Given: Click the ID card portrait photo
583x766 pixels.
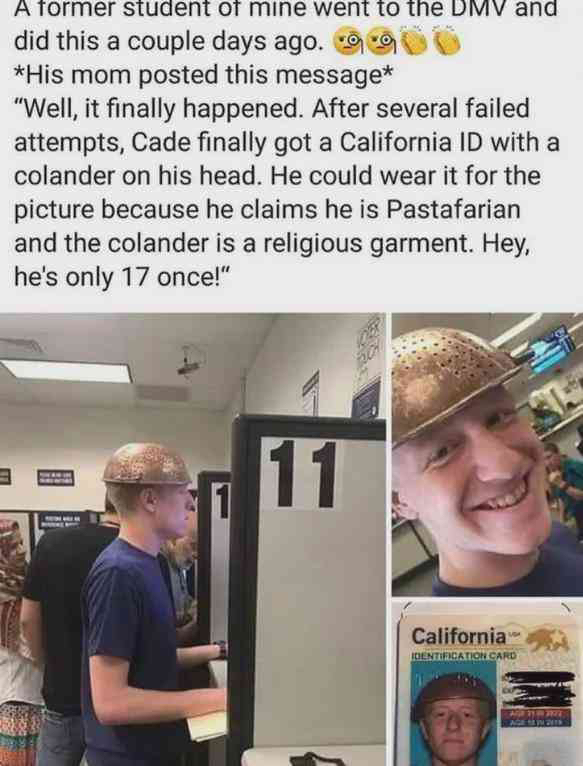Looking at the screenshot, I should click(x=453, y=714).
